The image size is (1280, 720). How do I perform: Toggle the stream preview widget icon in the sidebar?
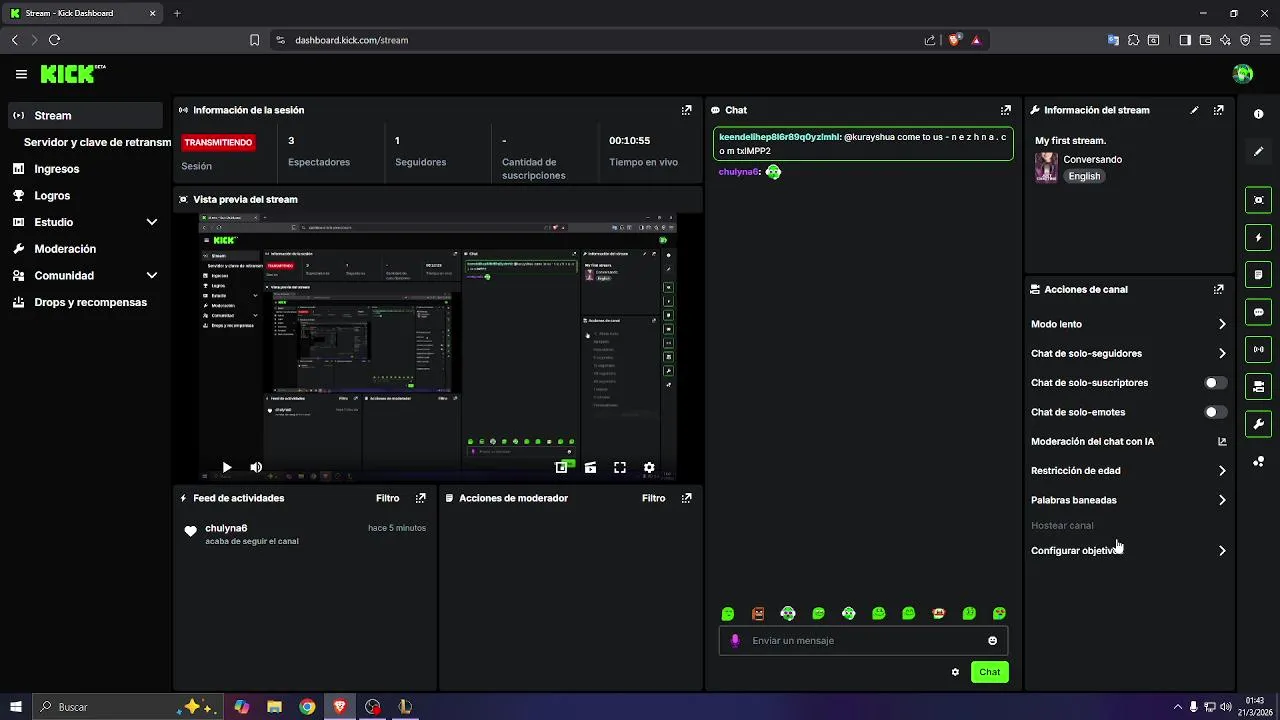(1258, 200)
